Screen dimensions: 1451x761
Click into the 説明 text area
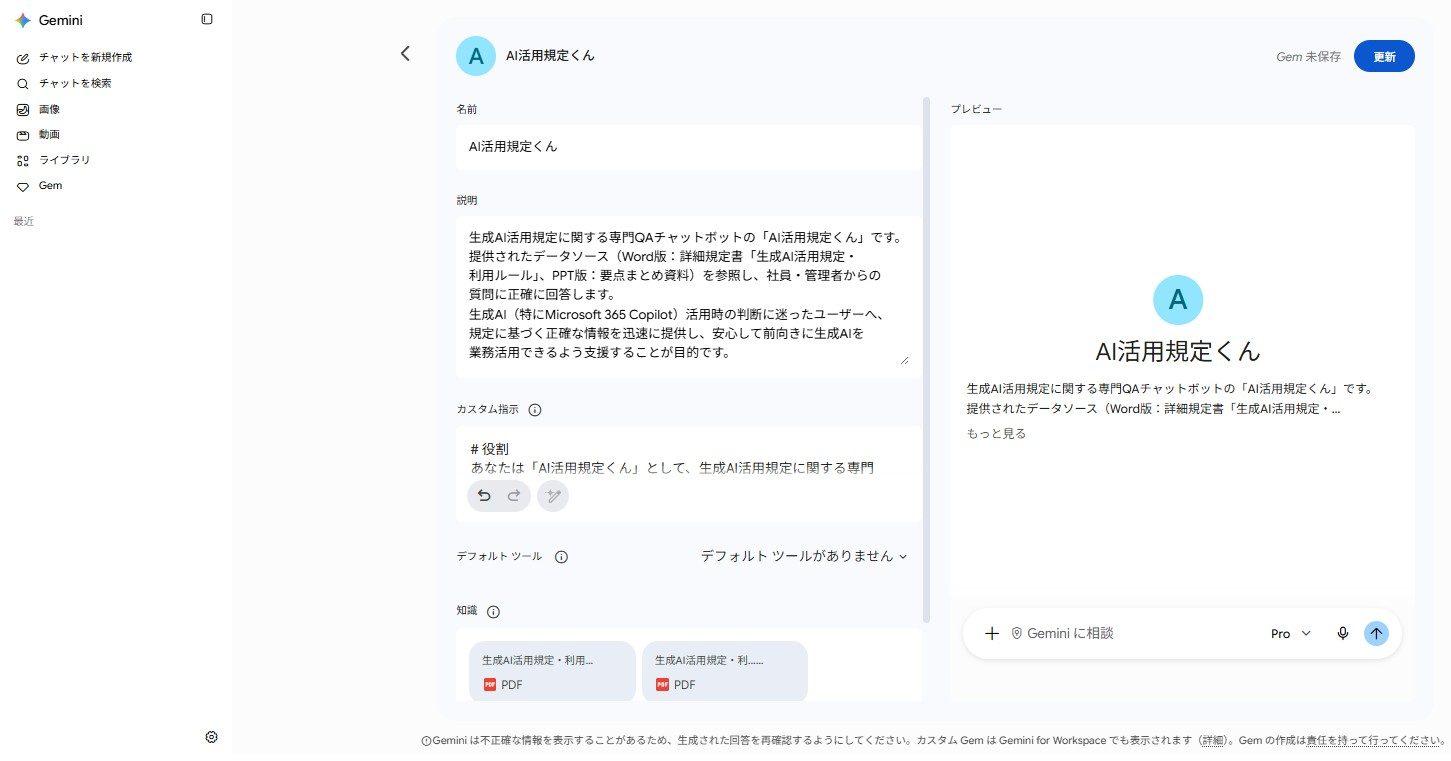pos(688,297)
